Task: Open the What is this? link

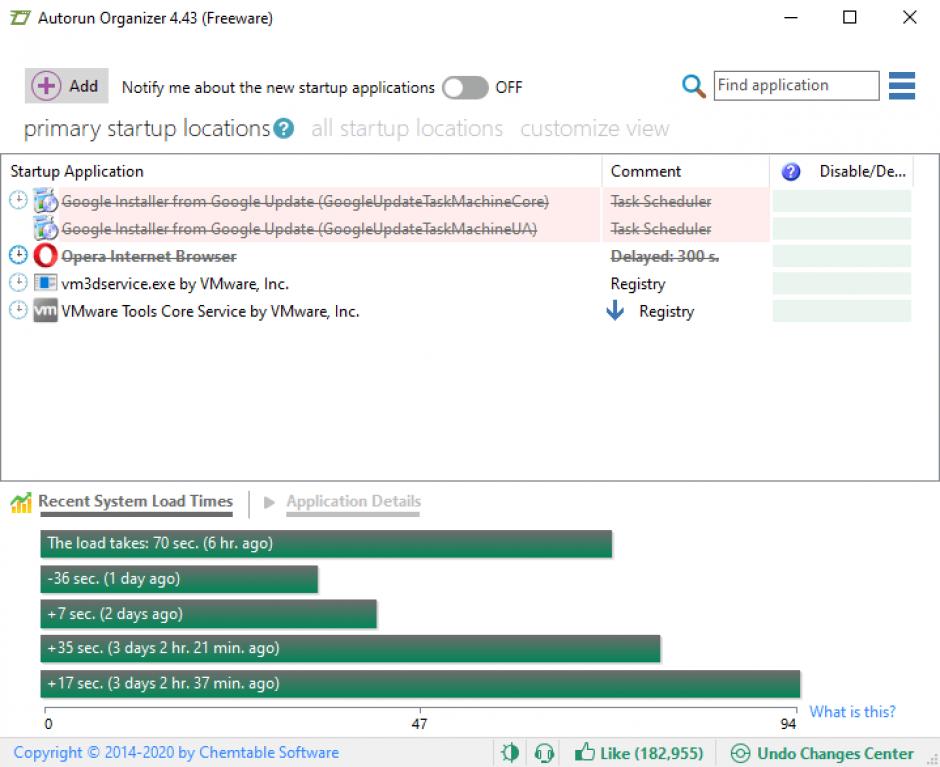Action: pyautogui.click(x=852, y=712)
